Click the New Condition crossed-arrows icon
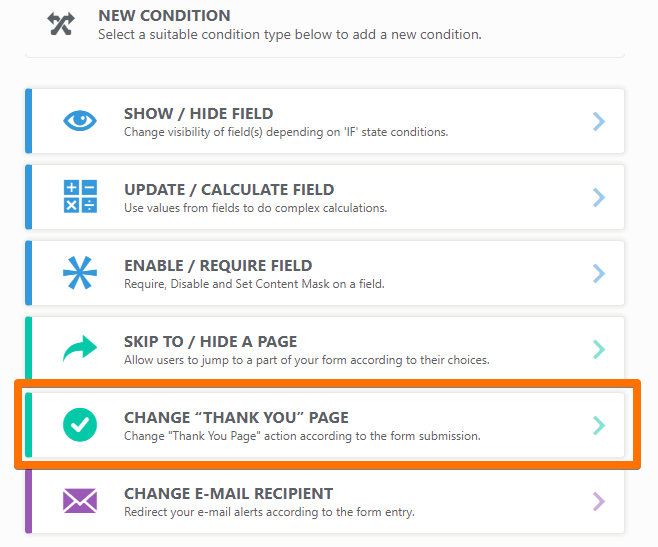 [61, 24]
